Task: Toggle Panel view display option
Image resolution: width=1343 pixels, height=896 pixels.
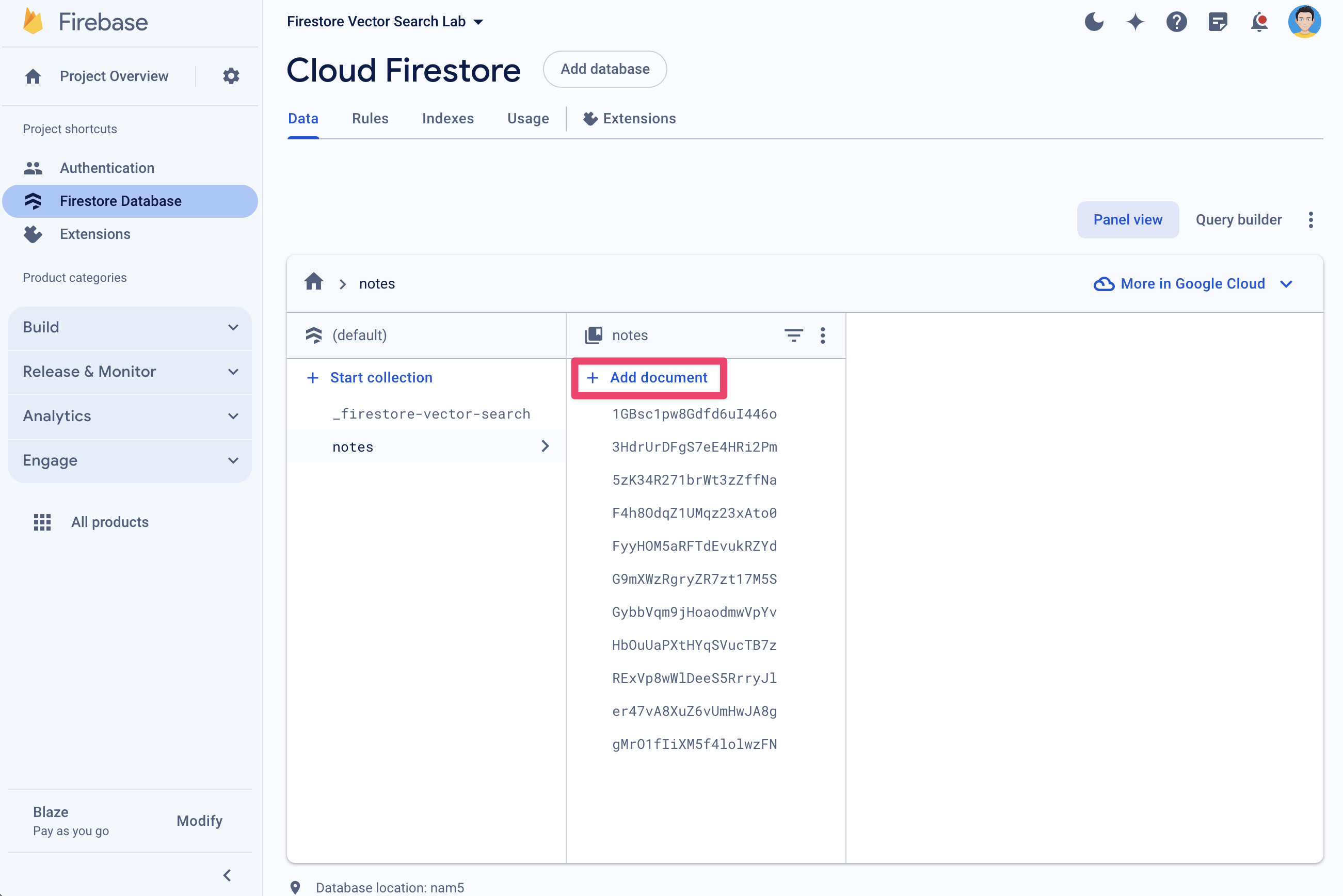Action: coord(1127,219)
